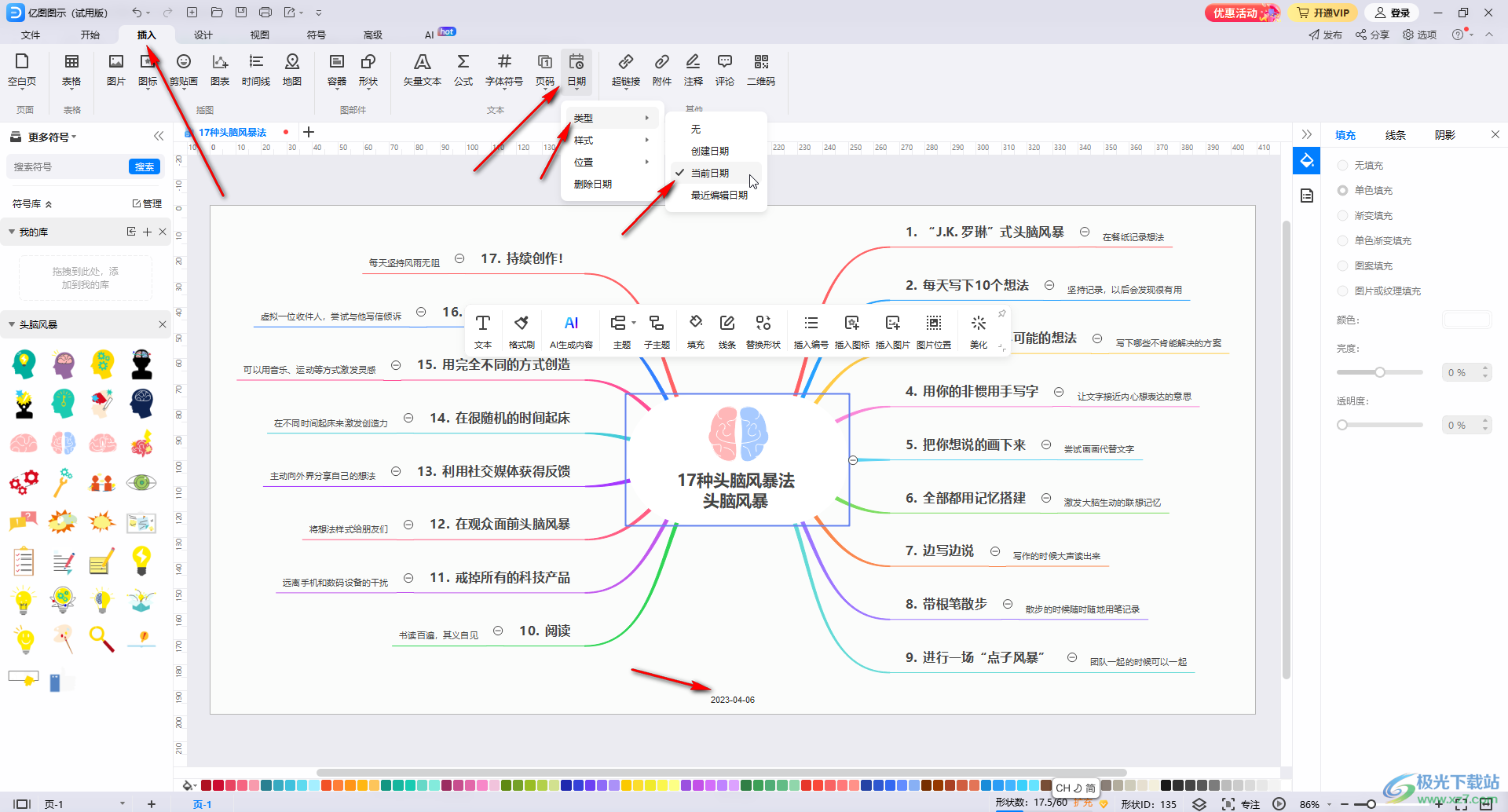Choose creation date (创建日期) option

pos(716,151)
